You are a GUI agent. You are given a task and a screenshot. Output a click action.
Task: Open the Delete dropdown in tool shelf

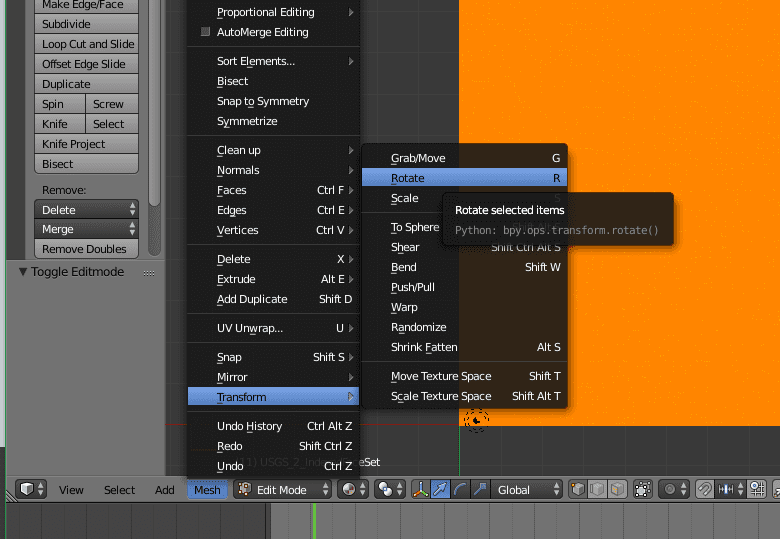[x=87, y=209]
